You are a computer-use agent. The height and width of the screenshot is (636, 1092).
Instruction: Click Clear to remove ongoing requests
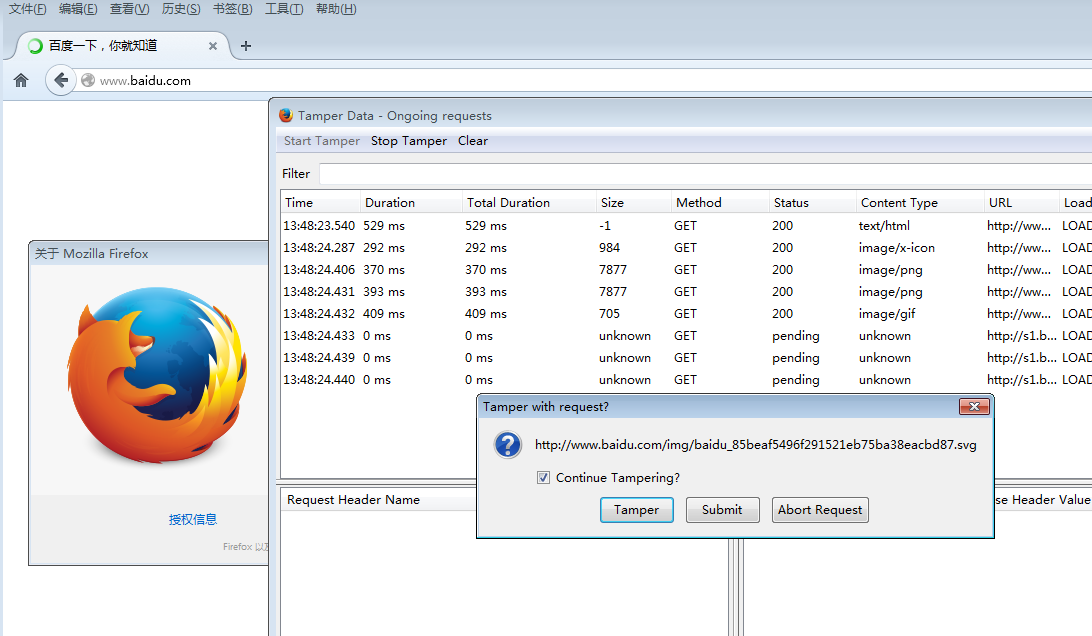472,141
